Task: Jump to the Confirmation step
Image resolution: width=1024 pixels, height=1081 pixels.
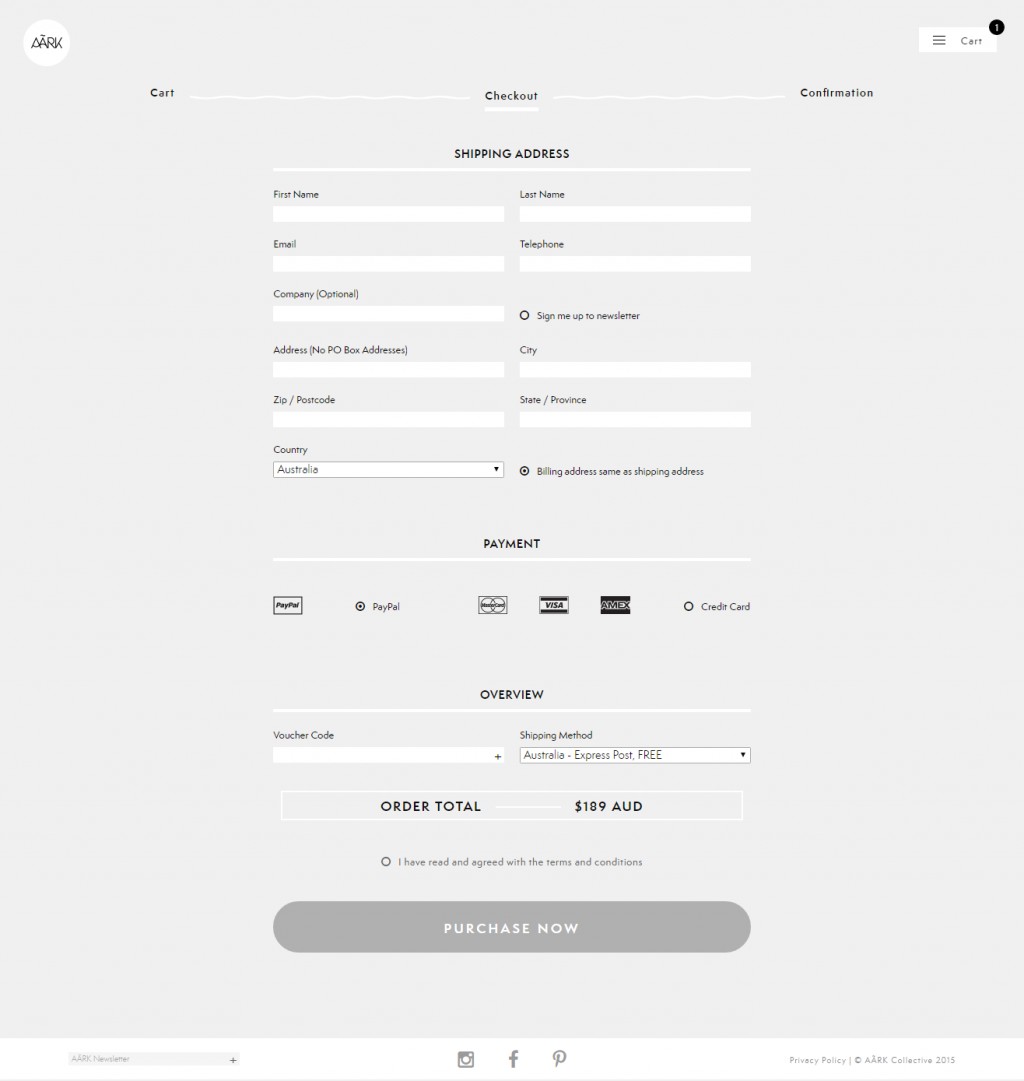Action: coord(836,92)
